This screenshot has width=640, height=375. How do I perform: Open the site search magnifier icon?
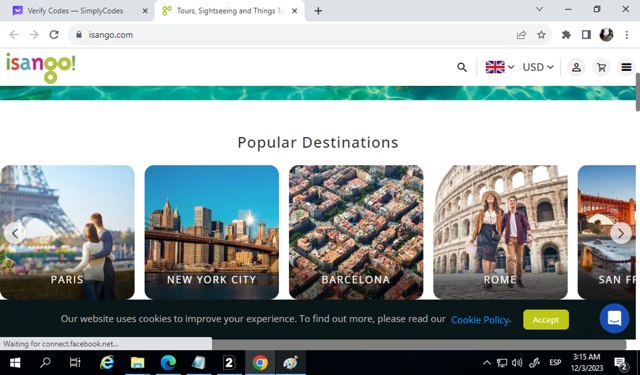coord(462,67)
